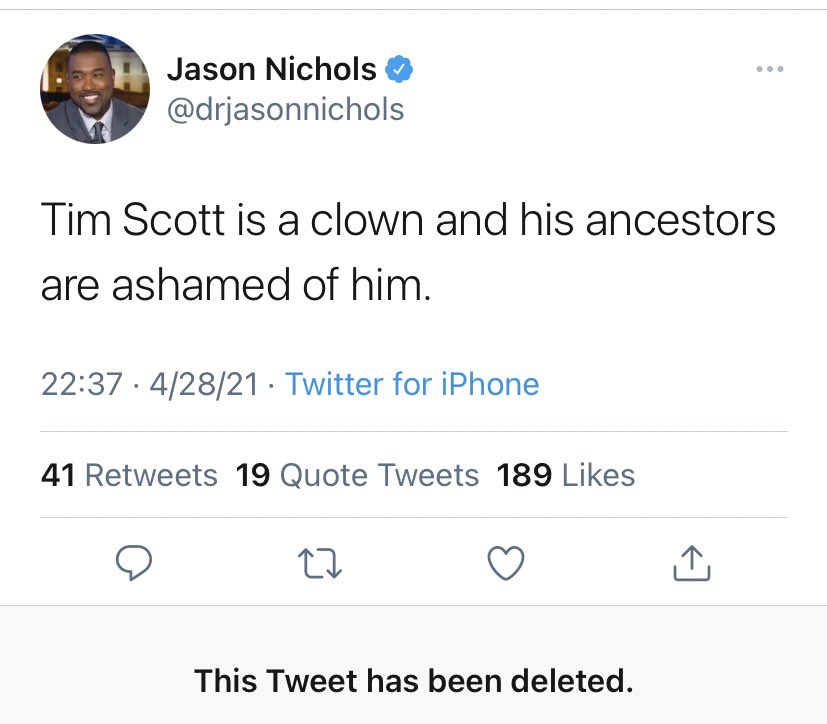Open the three-dot more options menu
Viewport: 827px width, 724px height.
(x=770, y=69)
